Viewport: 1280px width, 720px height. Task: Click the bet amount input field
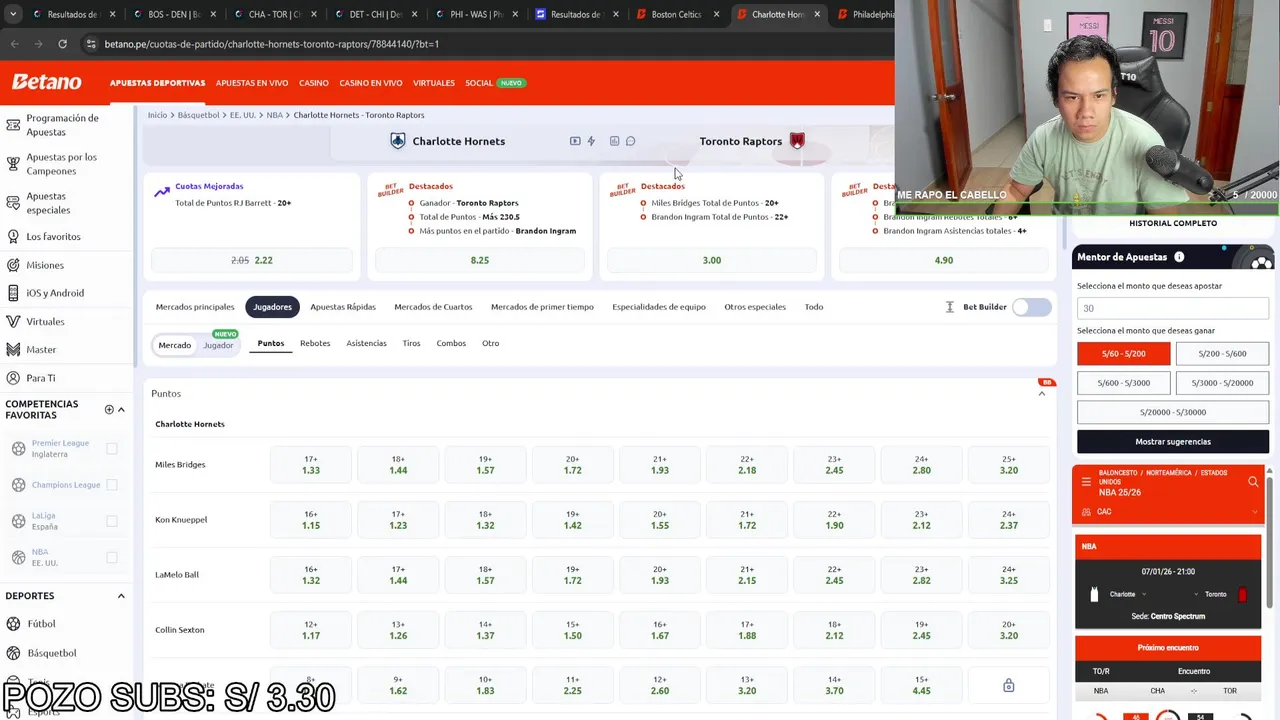[x=1173, y=308]
